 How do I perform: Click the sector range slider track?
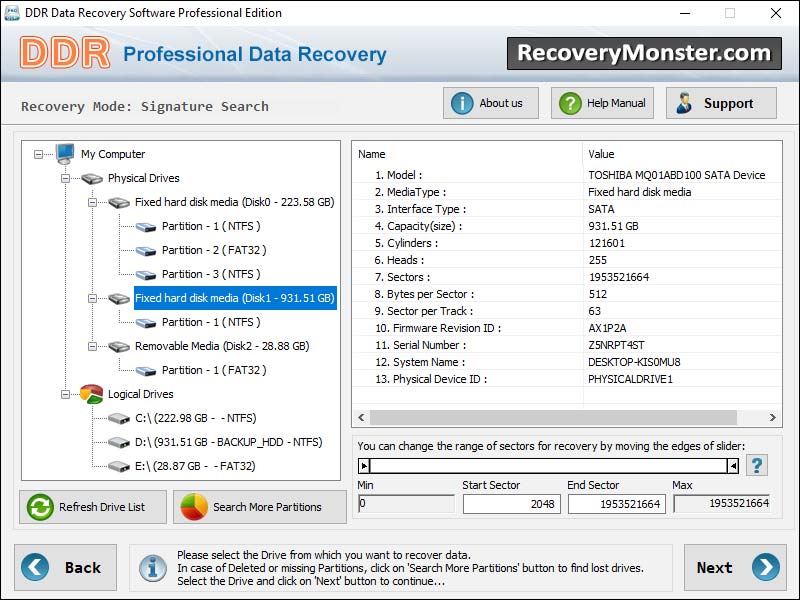[548, 465]
